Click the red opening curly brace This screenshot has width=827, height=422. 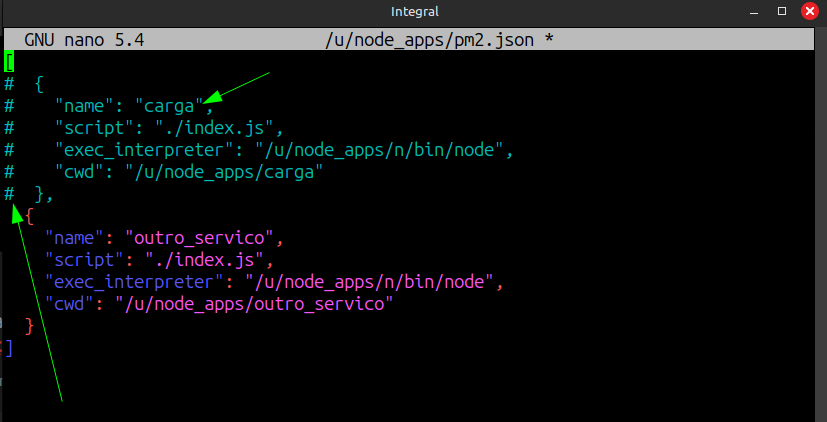(31, 216)
